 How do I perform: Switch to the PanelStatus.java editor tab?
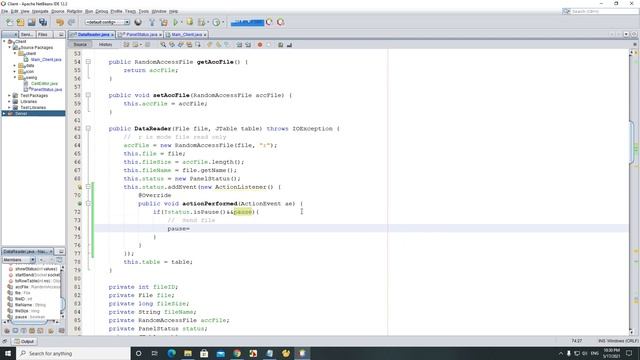tap(140, 35)
